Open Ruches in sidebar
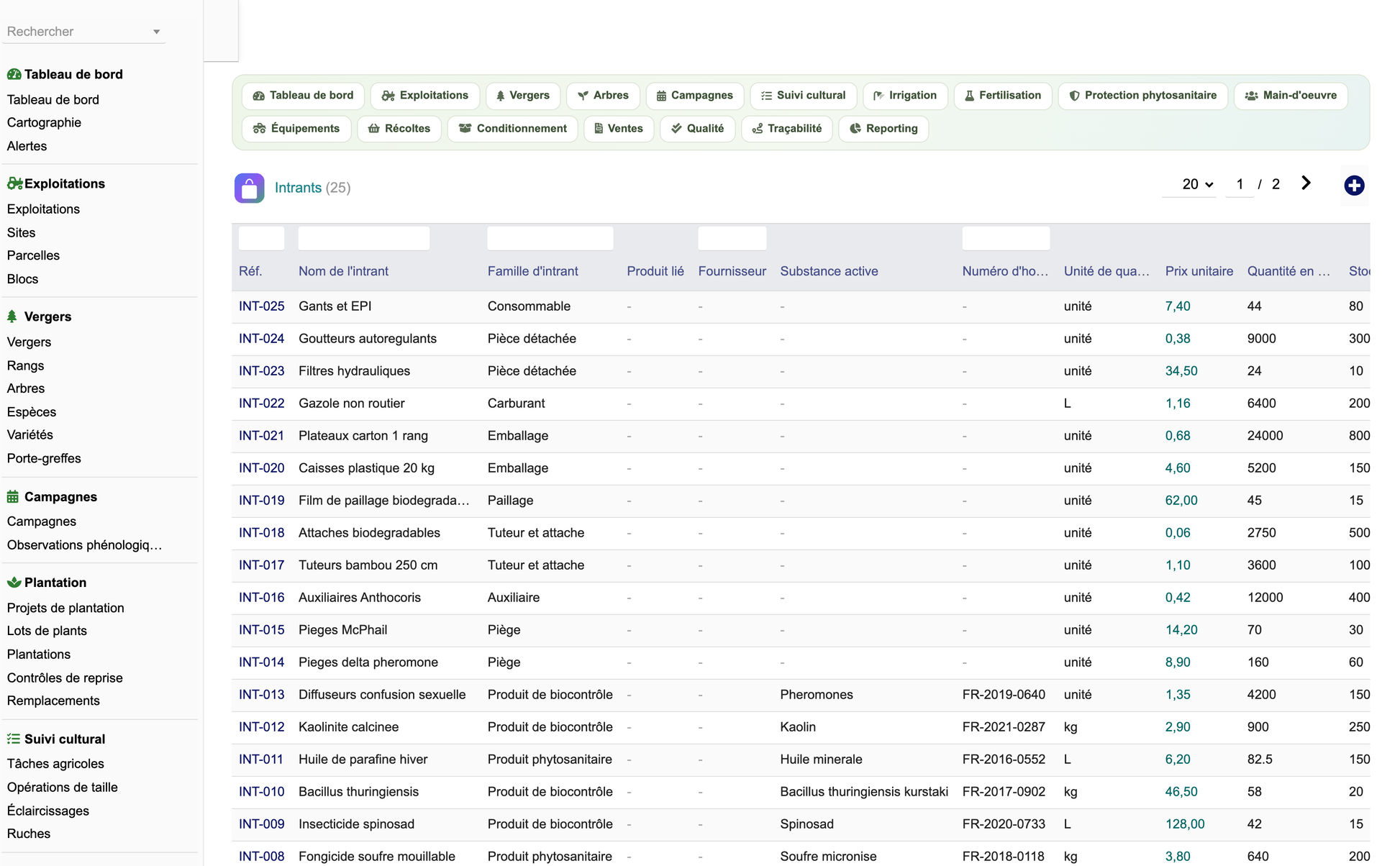The width and height of the screenshot is (1400, 866). [29, 834]
